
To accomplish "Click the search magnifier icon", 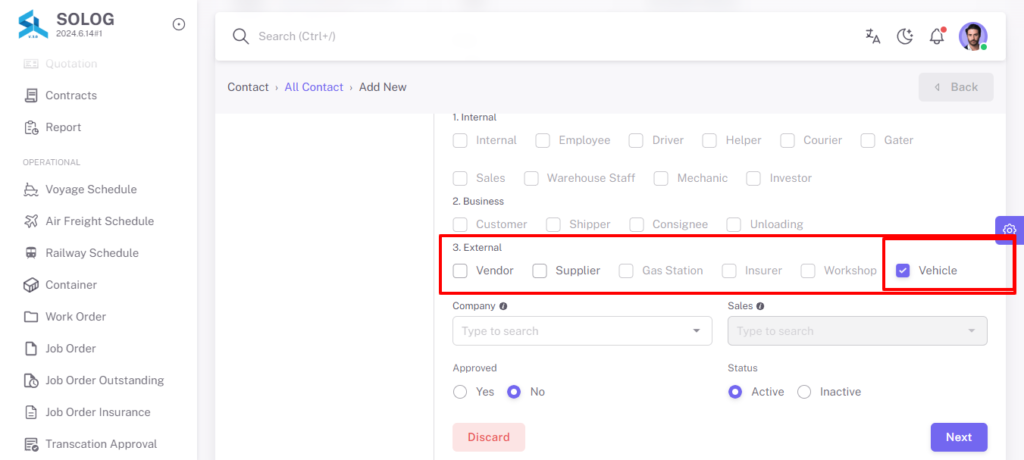I will coord(241,36).
